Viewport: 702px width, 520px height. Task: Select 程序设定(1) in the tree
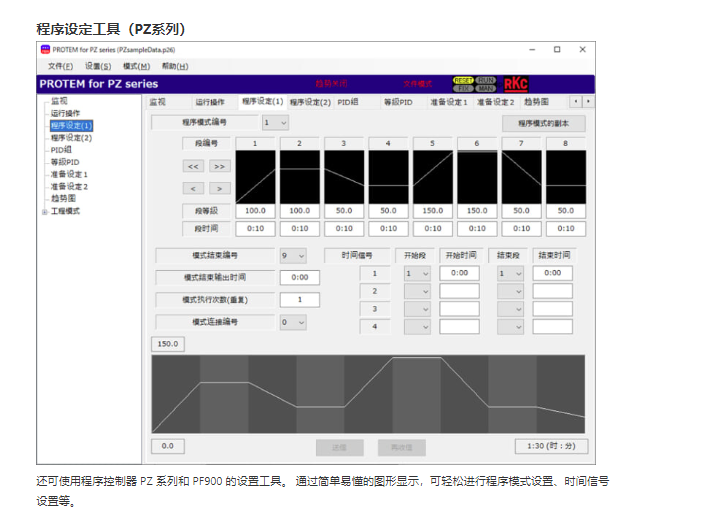[72, 125]
